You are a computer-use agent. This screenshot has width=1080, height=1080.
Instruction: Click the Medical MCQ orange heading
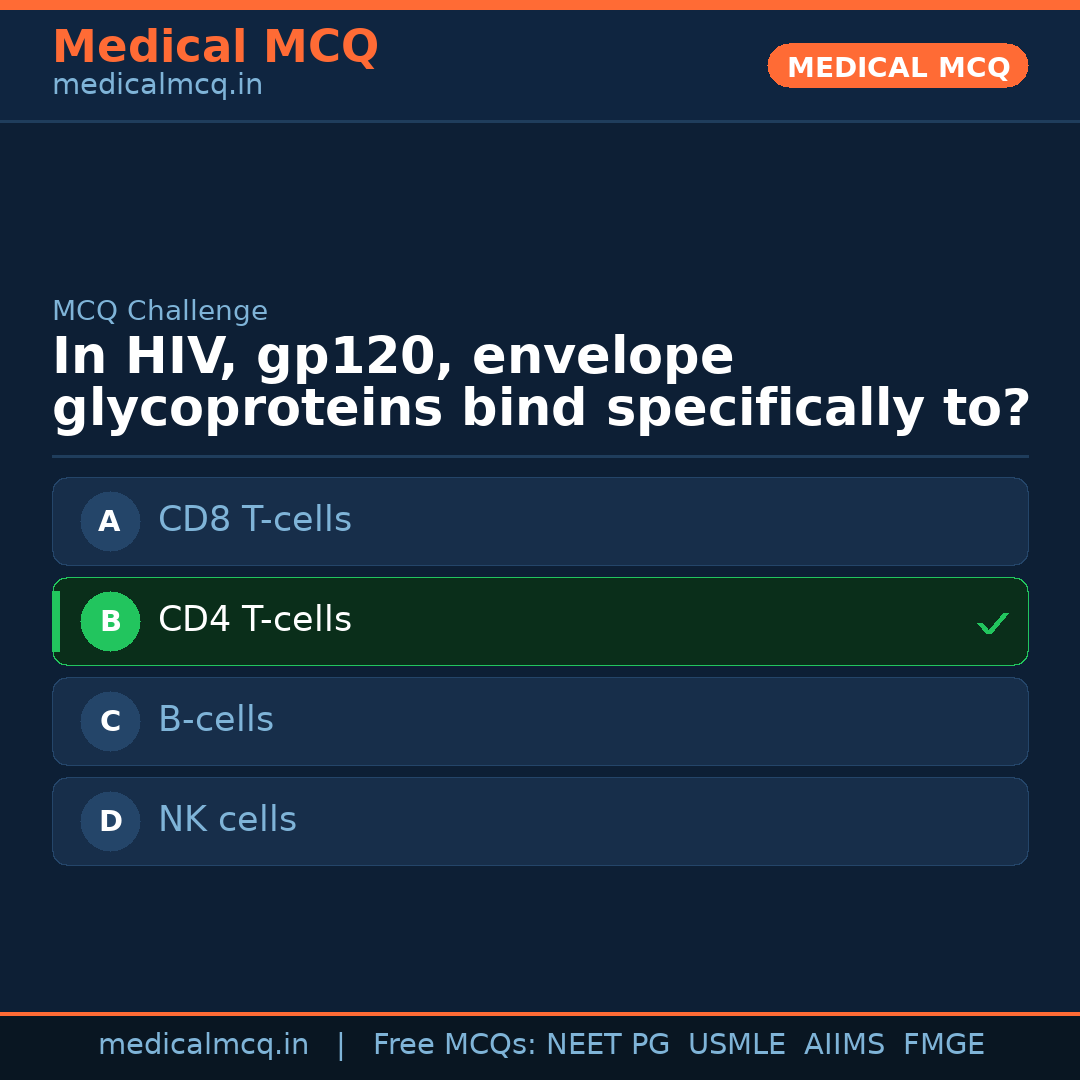pos(215,47)
